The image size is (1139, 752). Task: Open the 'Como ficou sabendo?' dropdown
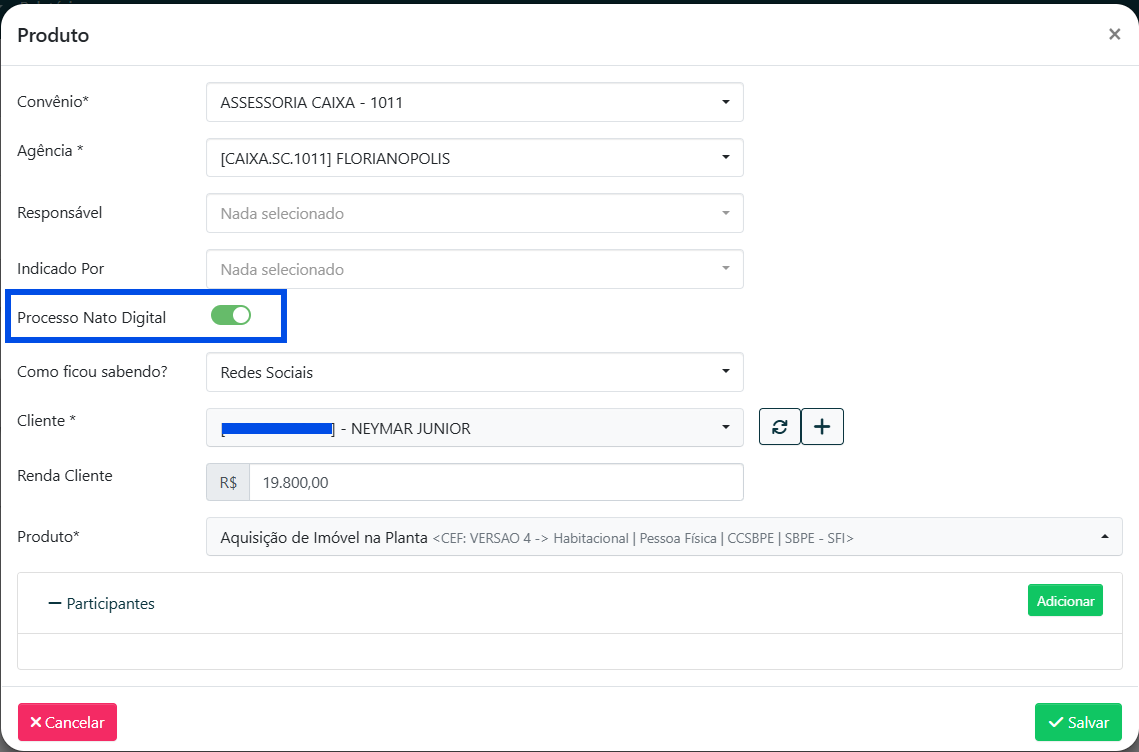[474, 372]
